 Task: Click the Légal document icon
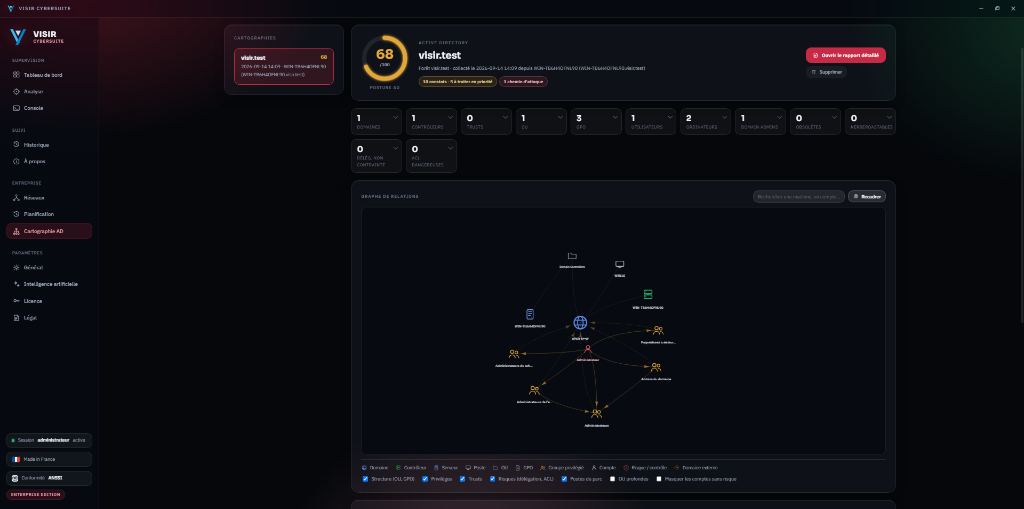click(x=16, y=318)
